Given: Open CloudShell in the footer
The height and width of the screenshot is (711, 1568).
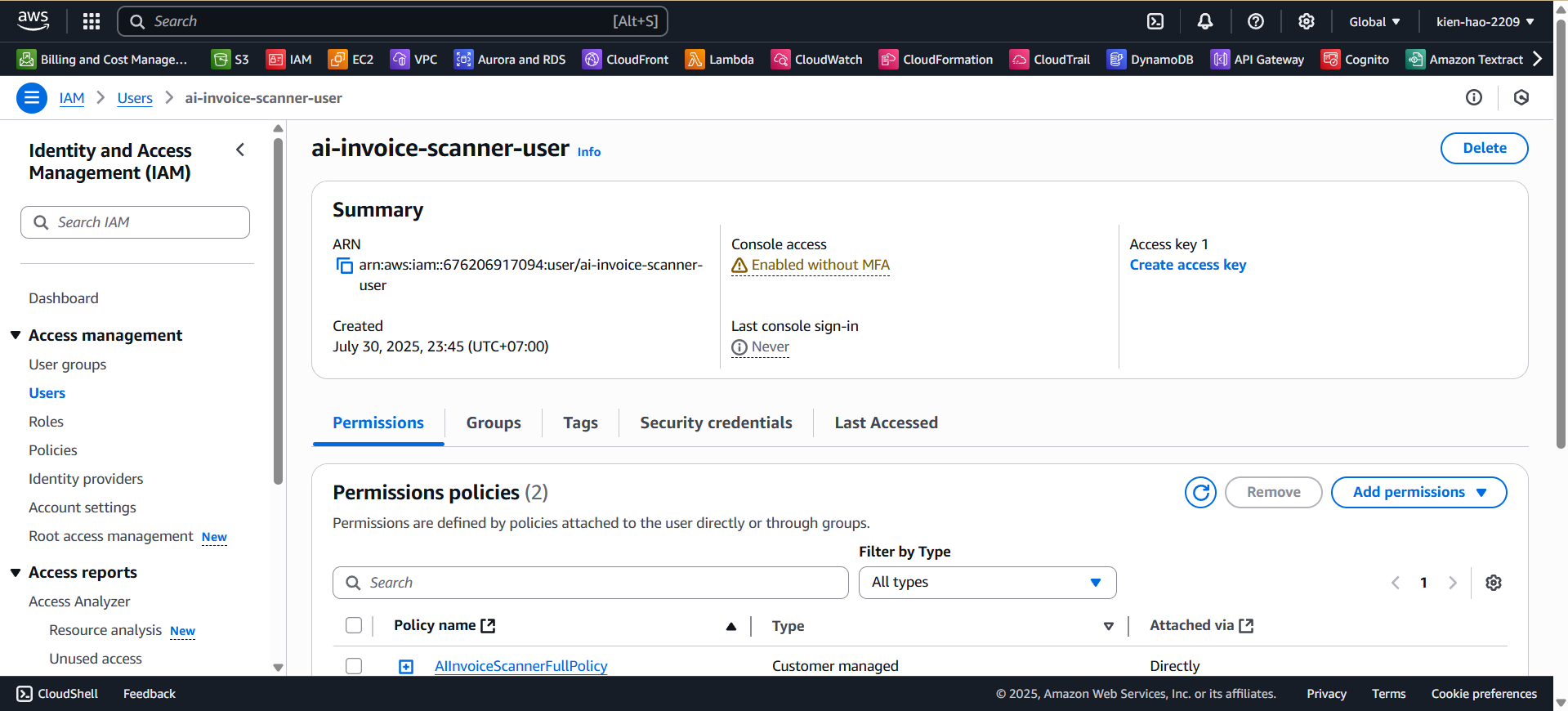Looking at the screenshot, I should coord(57,694).
